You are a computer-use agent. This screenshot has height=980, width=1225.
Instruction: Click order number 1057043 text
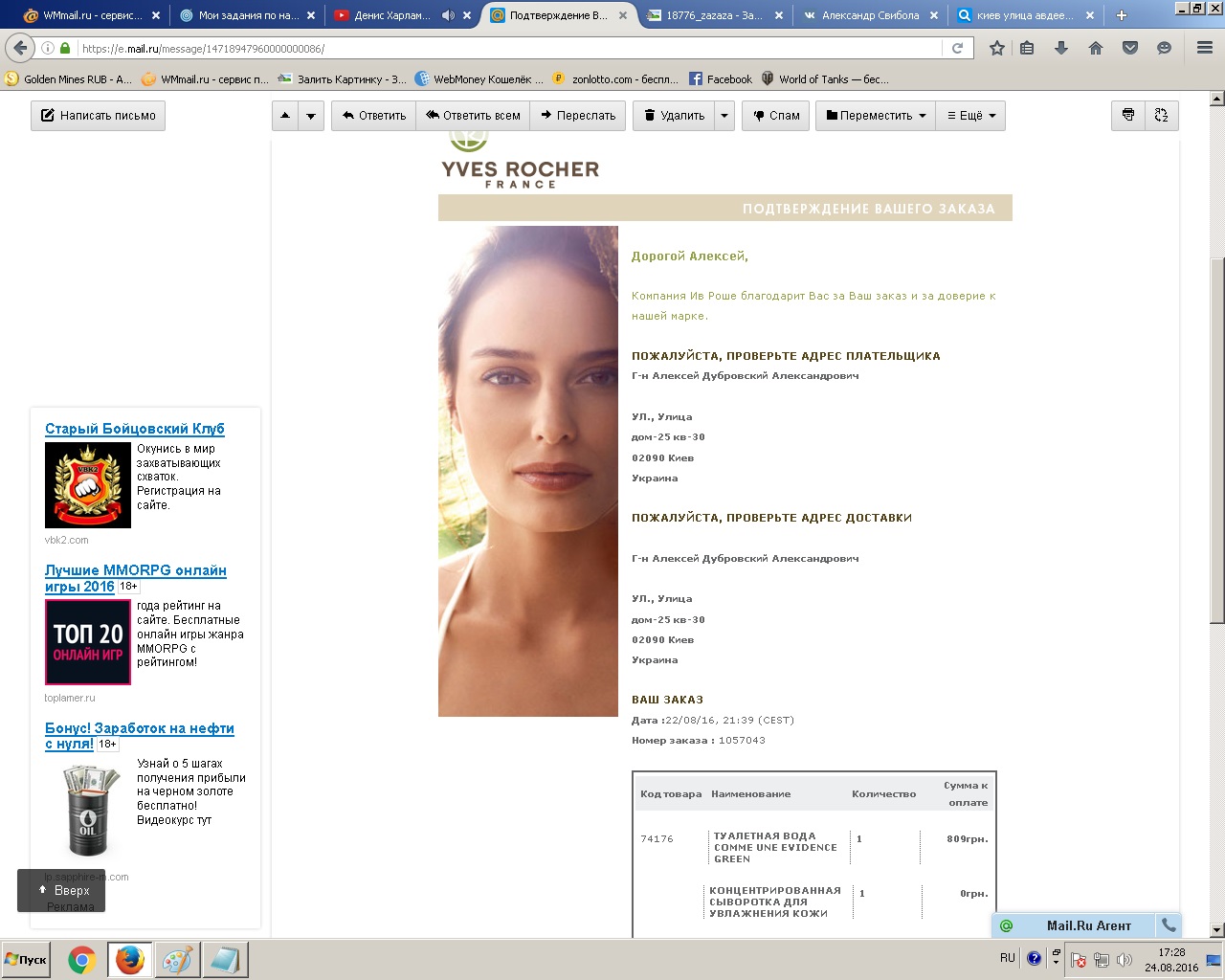(x=742, y=741)
